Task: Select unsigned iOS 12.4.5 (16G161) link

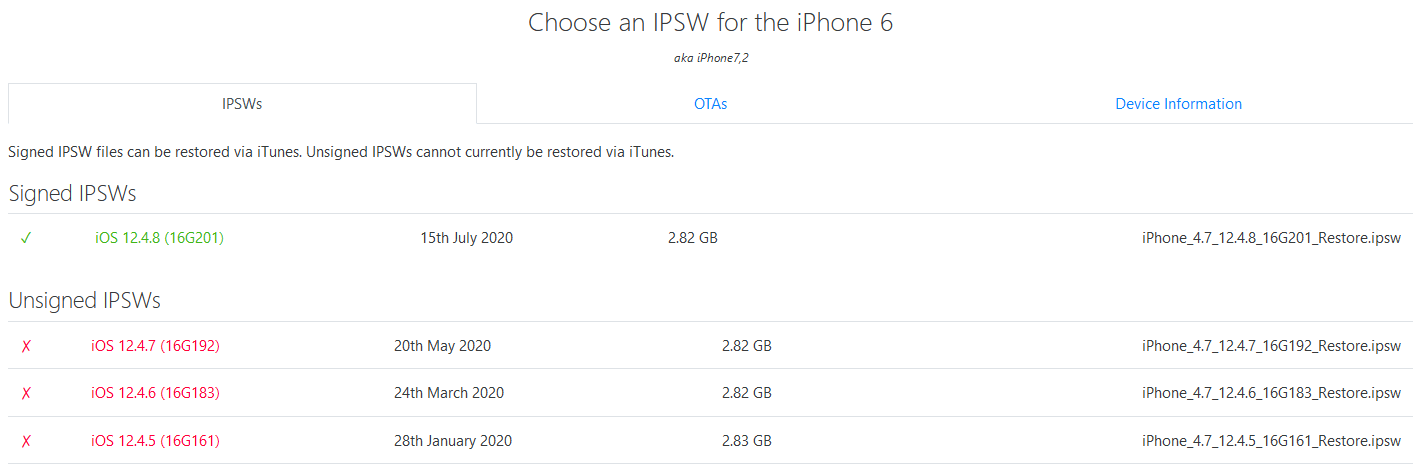Action: point(155,441)
